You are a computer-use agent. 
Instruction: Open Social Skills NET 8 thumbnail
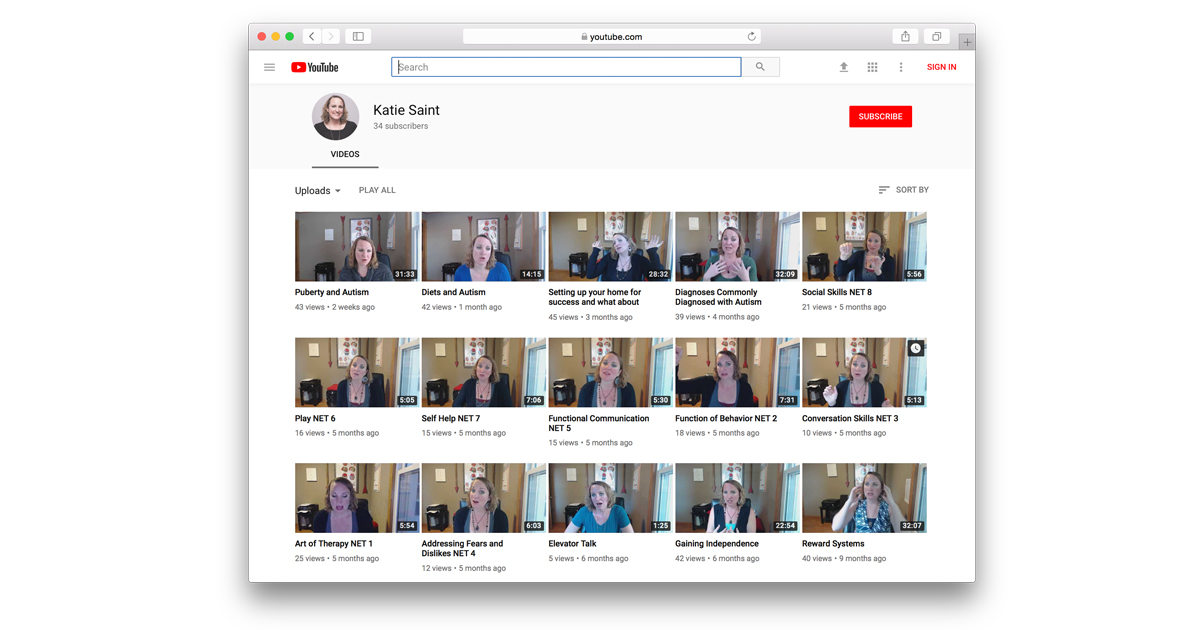coord(864,246)
